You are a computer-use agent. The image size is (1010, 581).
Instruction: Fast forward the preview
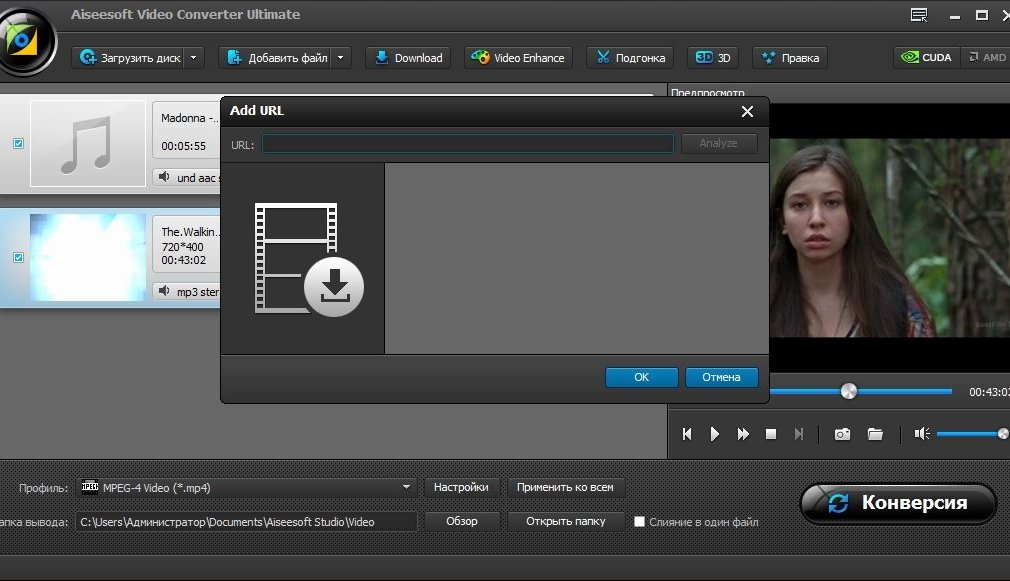[743, 434]
